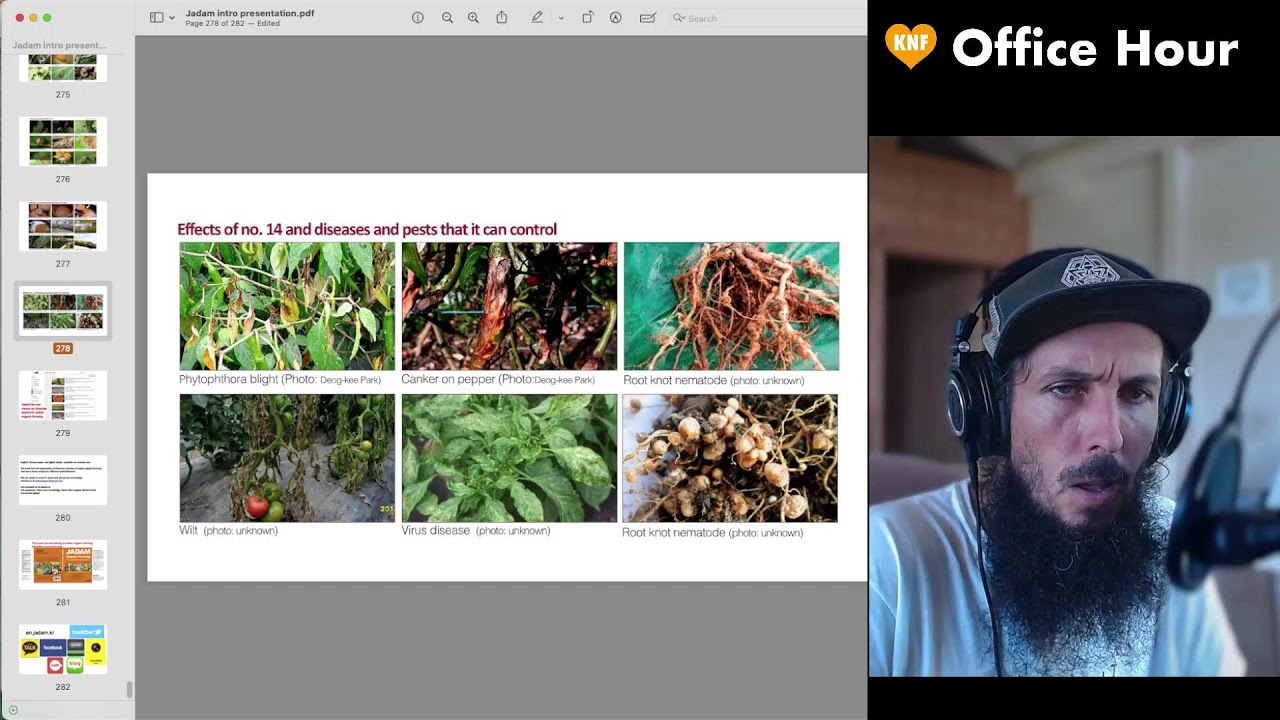Screen dimensions: 1280x720
Task: Open the Inspector info icon
Action: coord(418,18)
